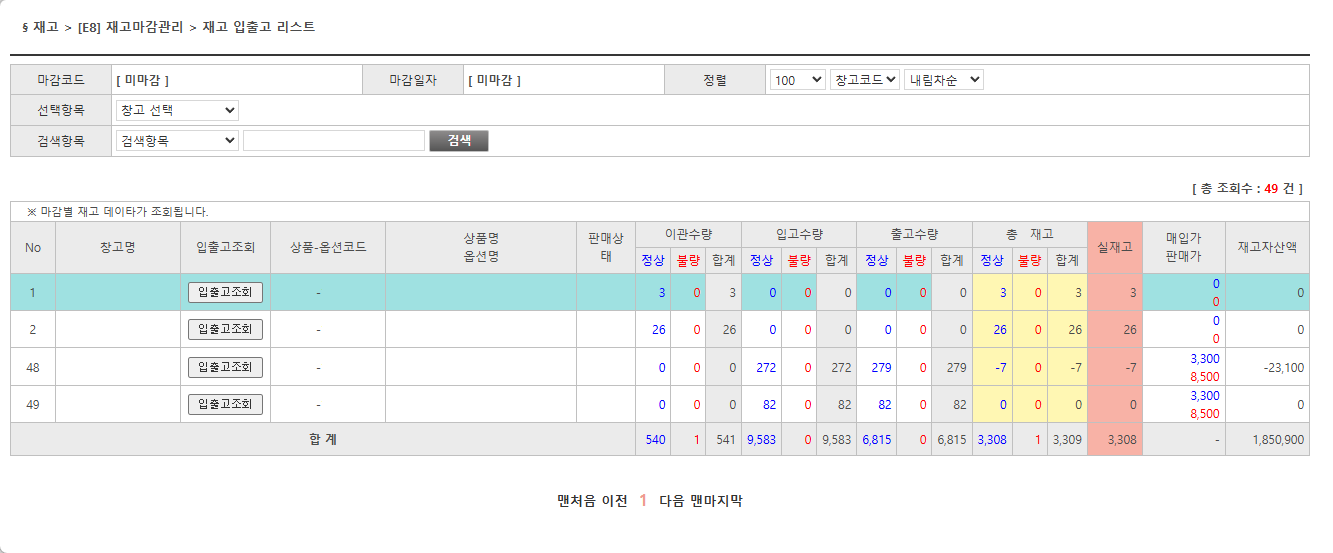The height and width of the screenshot is (553, 1333).
Task: Click 입출고조회 button in row 48
Action: [225, 367]
